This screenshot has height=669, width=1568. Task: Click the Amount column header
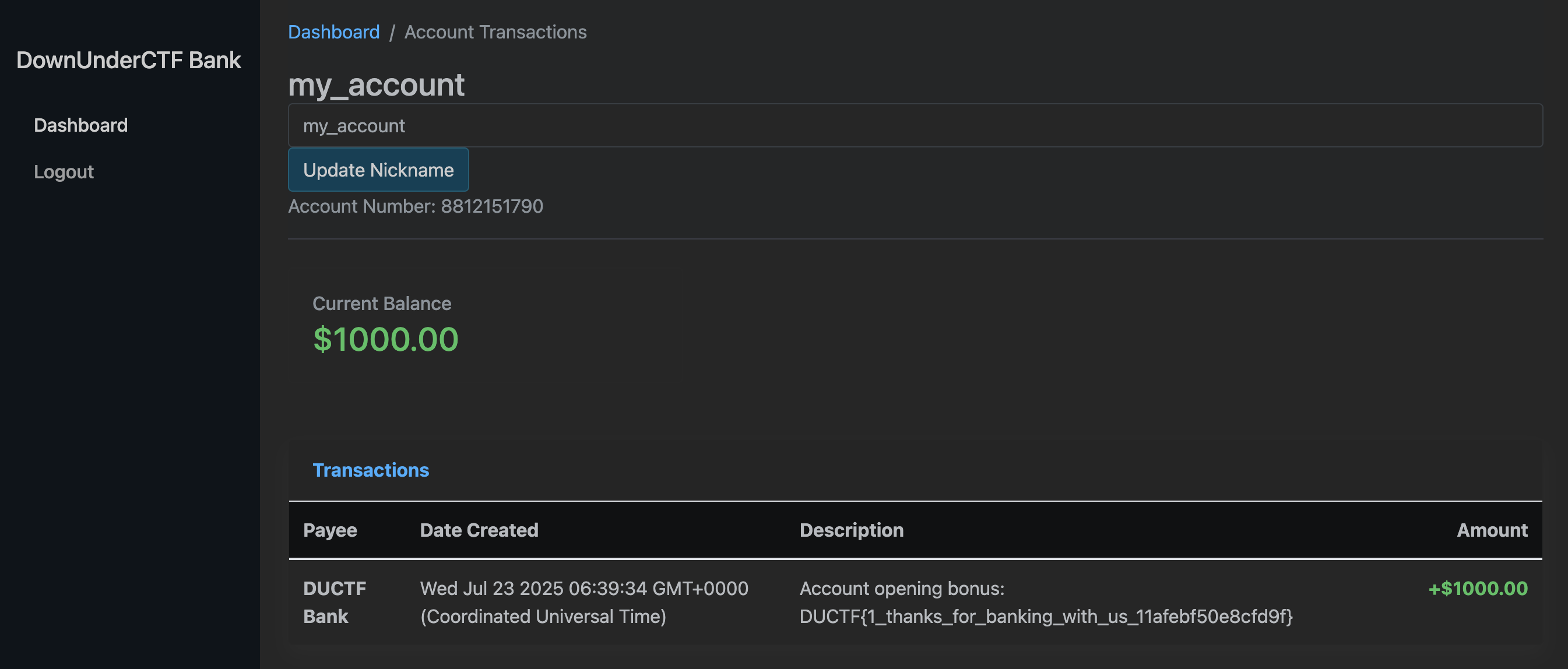pos(1492,530)
